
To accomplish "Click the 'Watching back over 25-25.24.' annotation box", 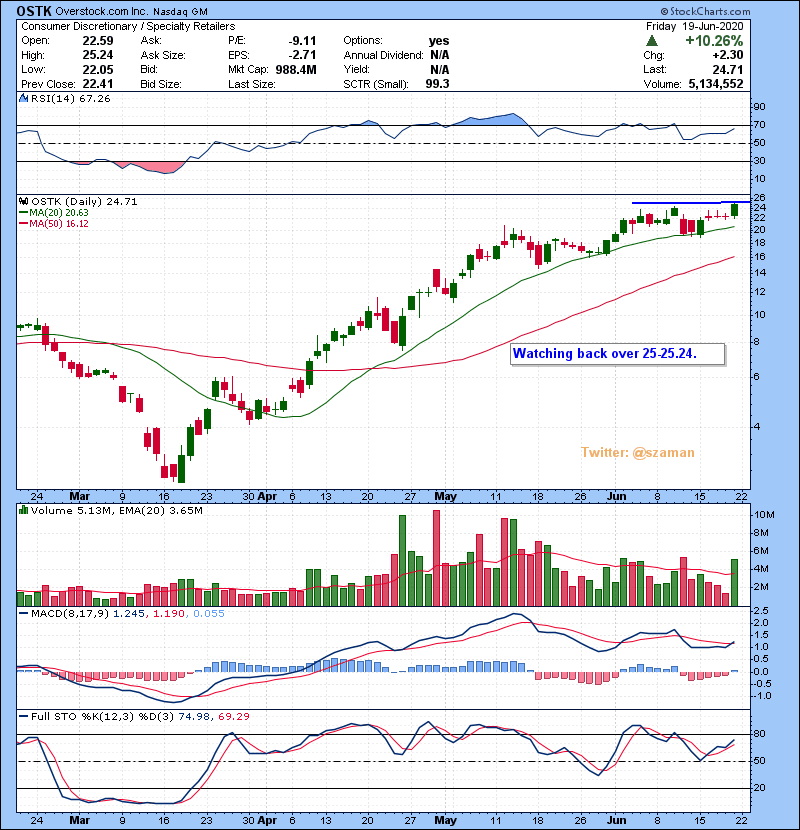I will pos(618,354).
